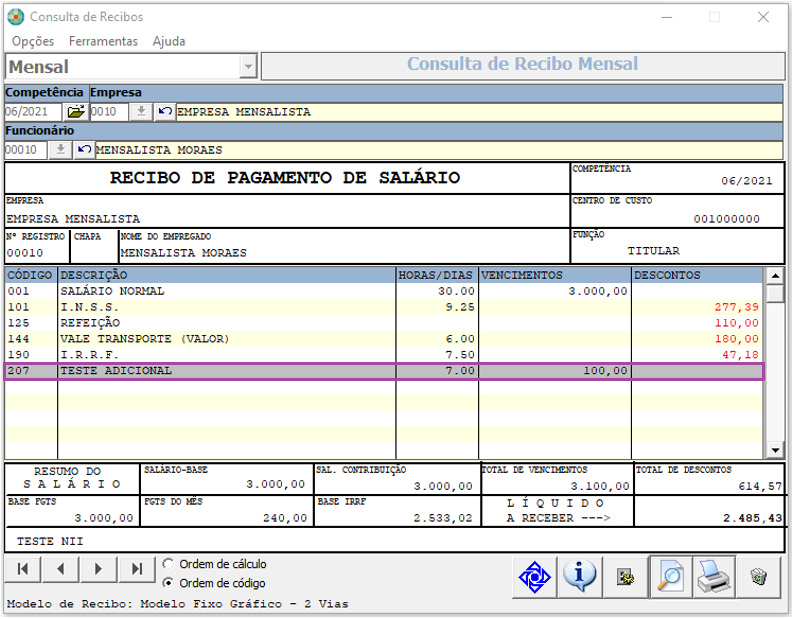Select the I.R.R.F. row

(x=384, y=355)
